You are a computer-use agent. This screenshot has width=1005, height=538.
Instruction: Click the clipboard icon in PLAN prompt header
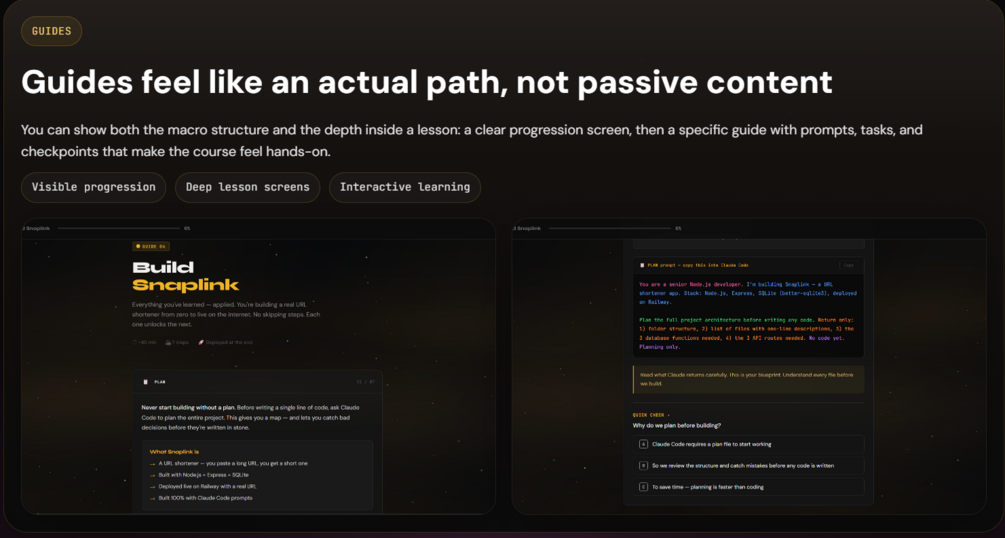(x=642, y=265)
